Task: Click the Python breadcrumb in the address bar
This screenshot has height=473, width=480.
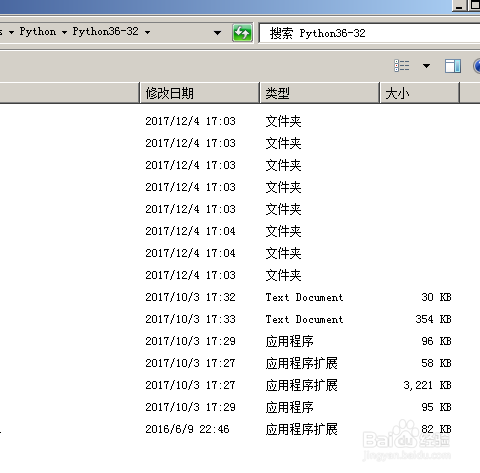Action: 38,32
